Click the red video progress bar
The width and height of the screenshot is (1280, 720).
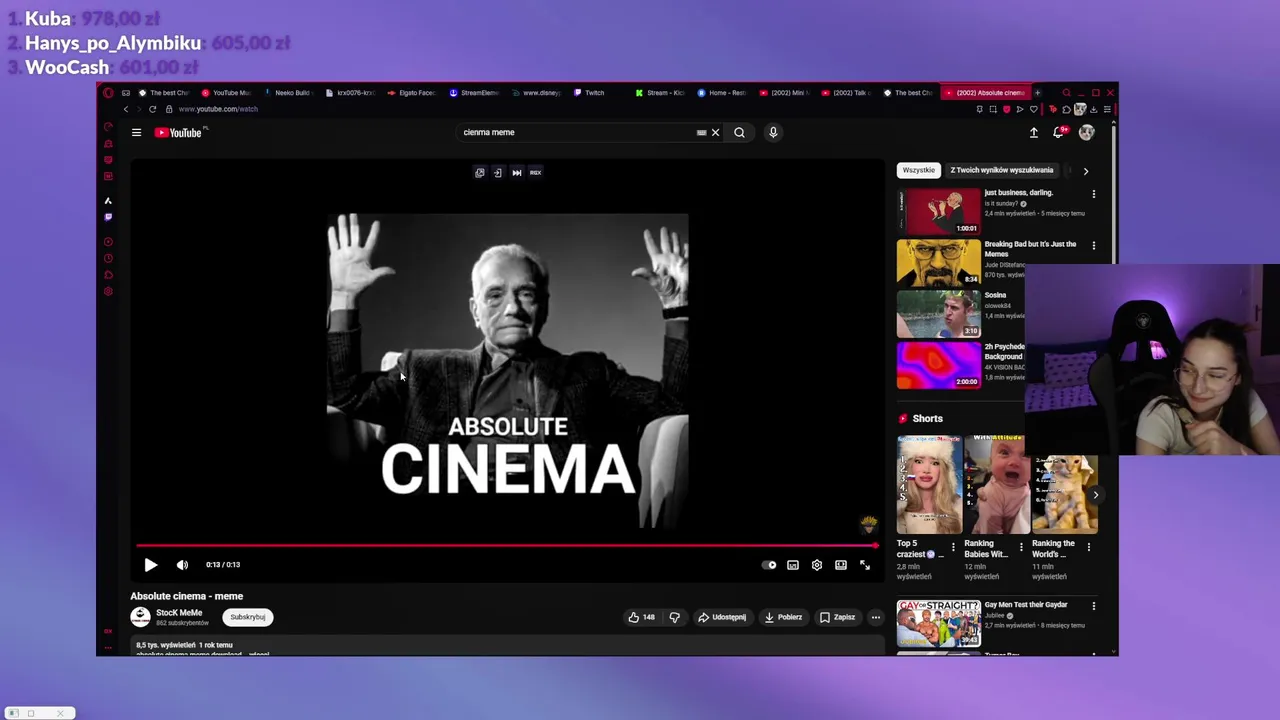point(507,546)
